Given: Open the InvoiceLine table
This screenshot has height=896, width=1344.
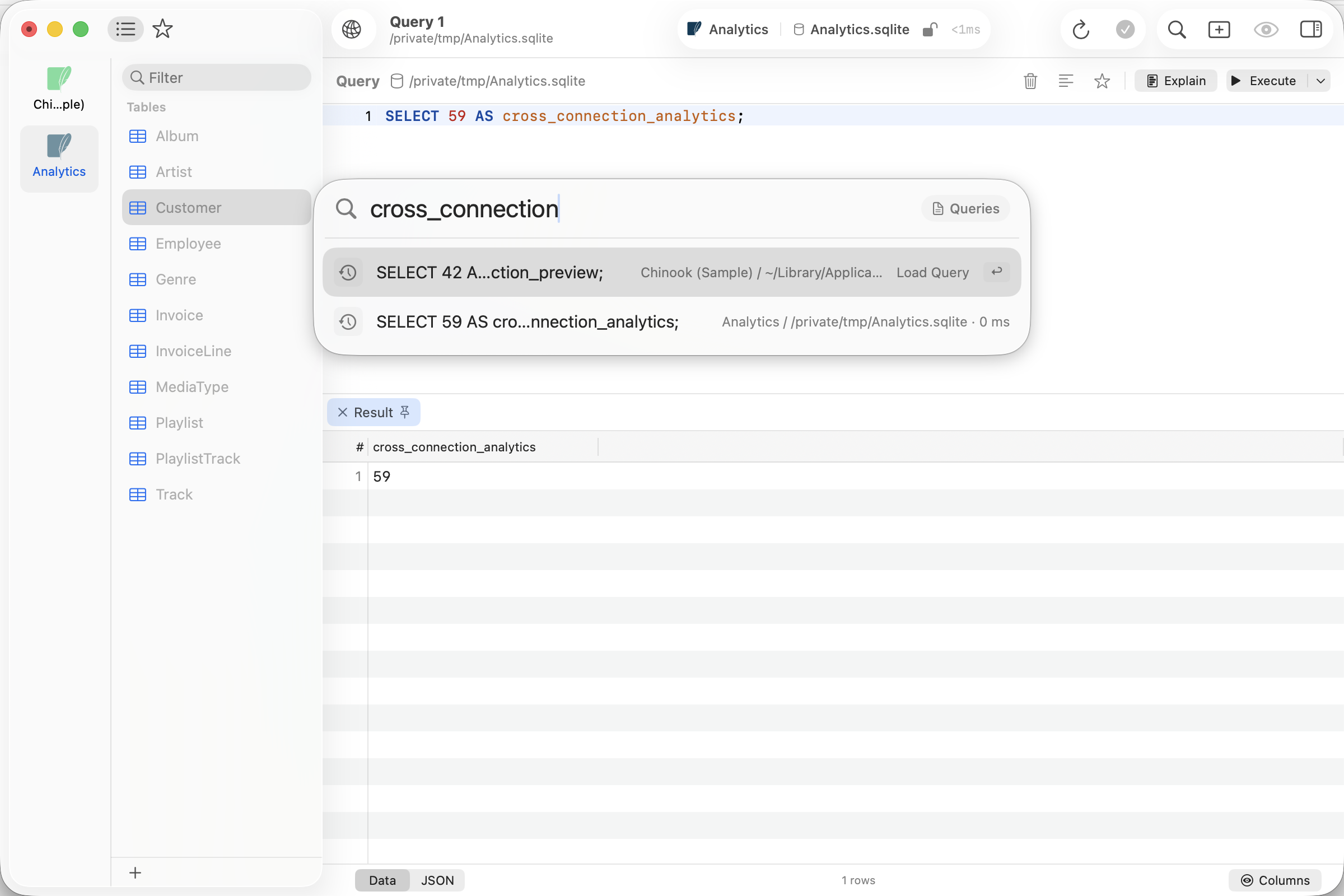Looking at the screenshot, I should click(x=217, y=351).
